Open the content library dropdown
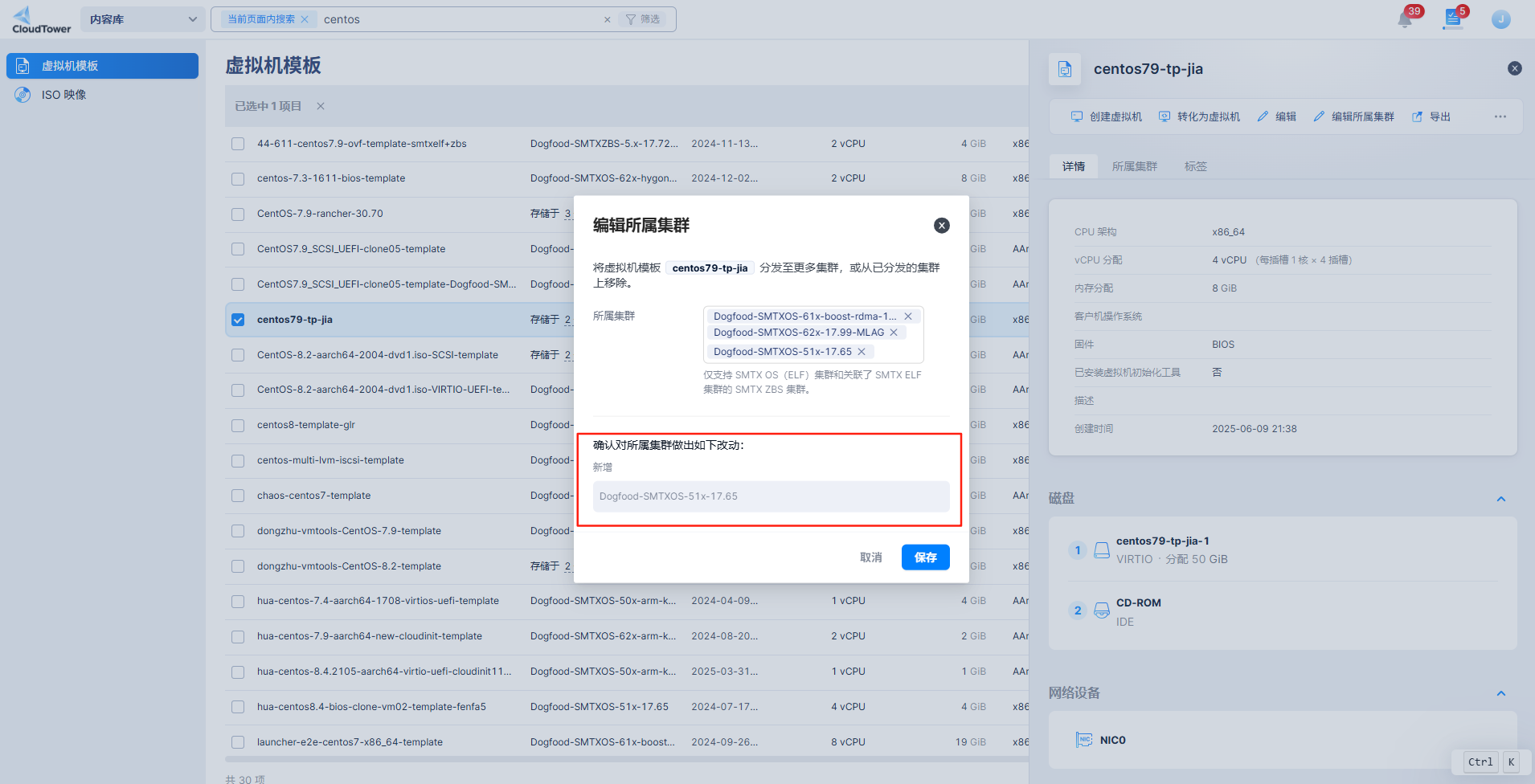The width and height of the screenshot is (1535, 784). tap(142, 20)
